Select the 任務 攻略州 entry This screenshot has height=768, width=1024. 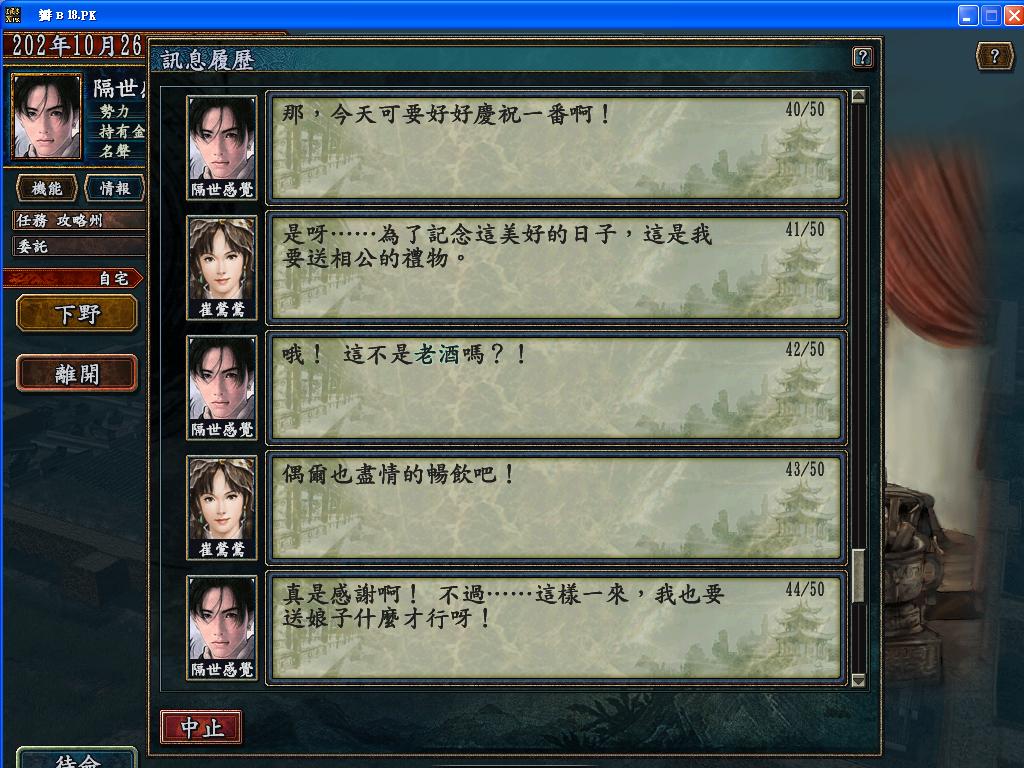(x=78, y=220)
